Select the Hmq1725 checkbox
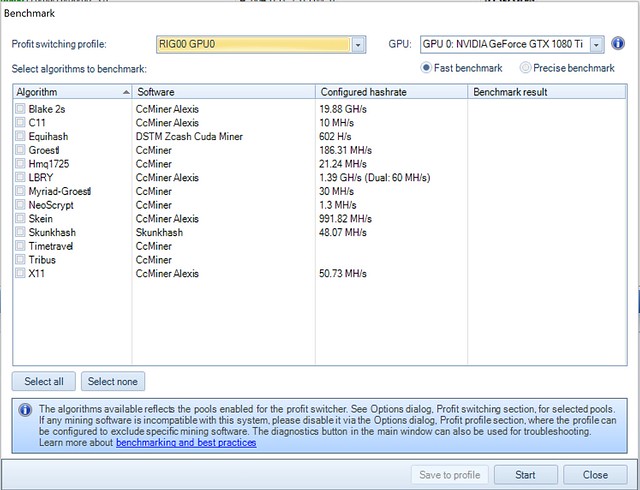The width and height of the screenshot is (640, 490). (20, 163)
